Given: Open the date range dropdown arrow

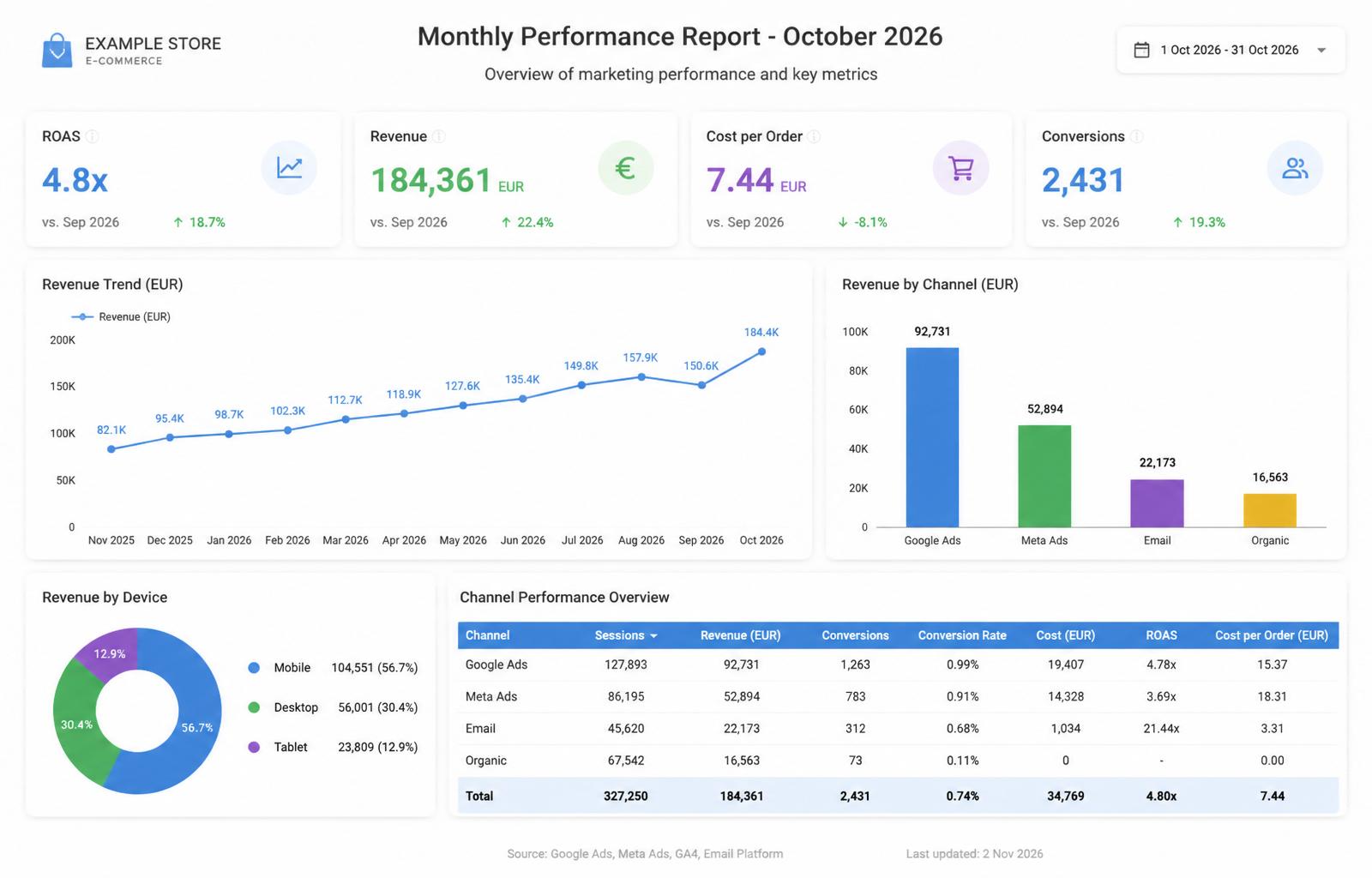Looking at the screenshot, I should point(1321,51).
